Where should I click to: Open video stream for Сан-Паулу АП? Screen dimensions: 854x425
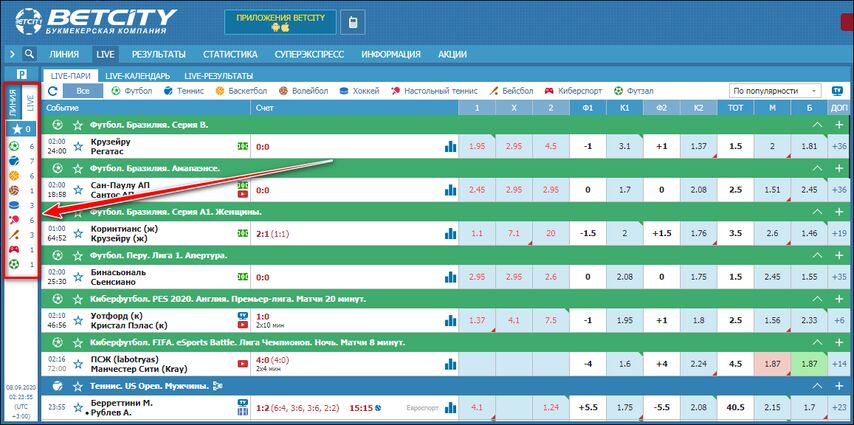click(x=243, y=195)
